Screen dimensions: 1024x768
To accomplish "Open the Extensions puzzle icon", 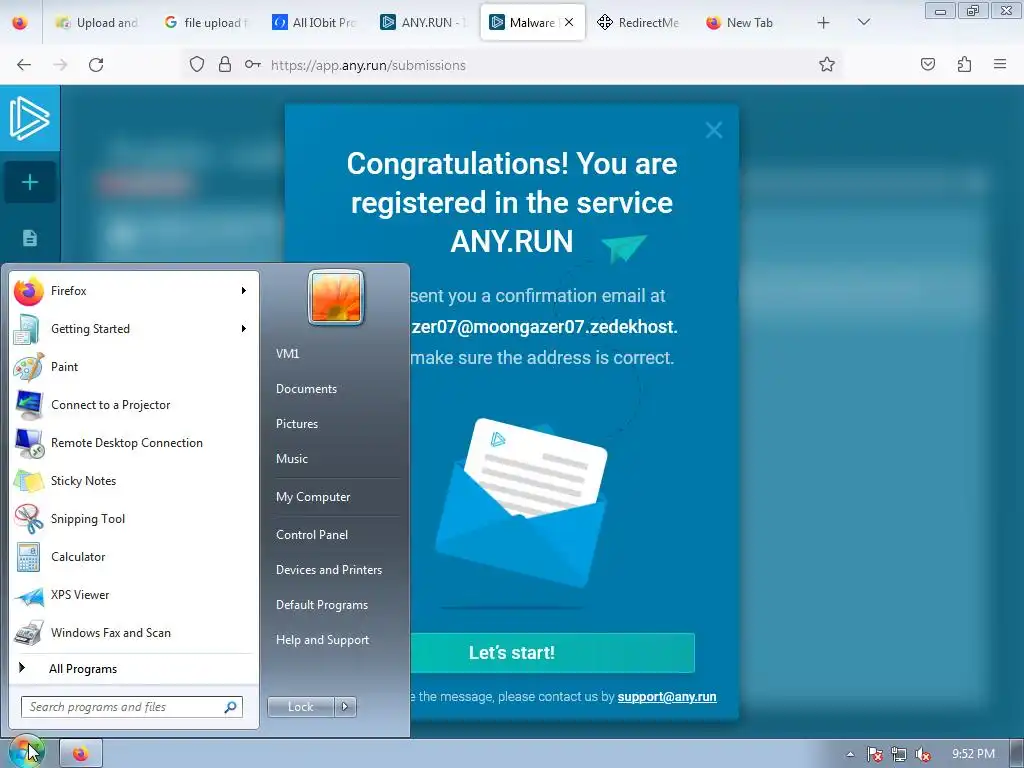I will (x=964, y=65).
